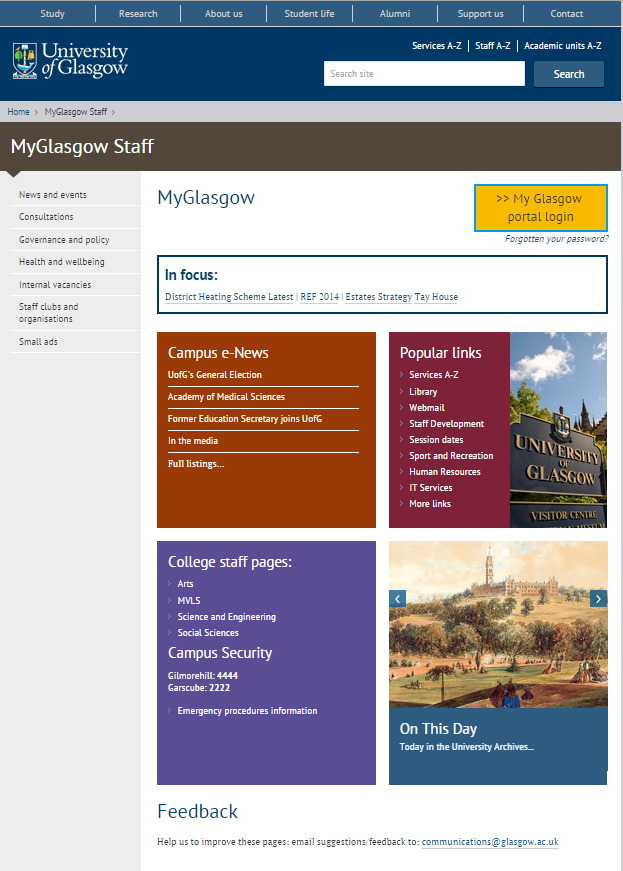Open In the media link
623x871 pixels.
(193, 440)
